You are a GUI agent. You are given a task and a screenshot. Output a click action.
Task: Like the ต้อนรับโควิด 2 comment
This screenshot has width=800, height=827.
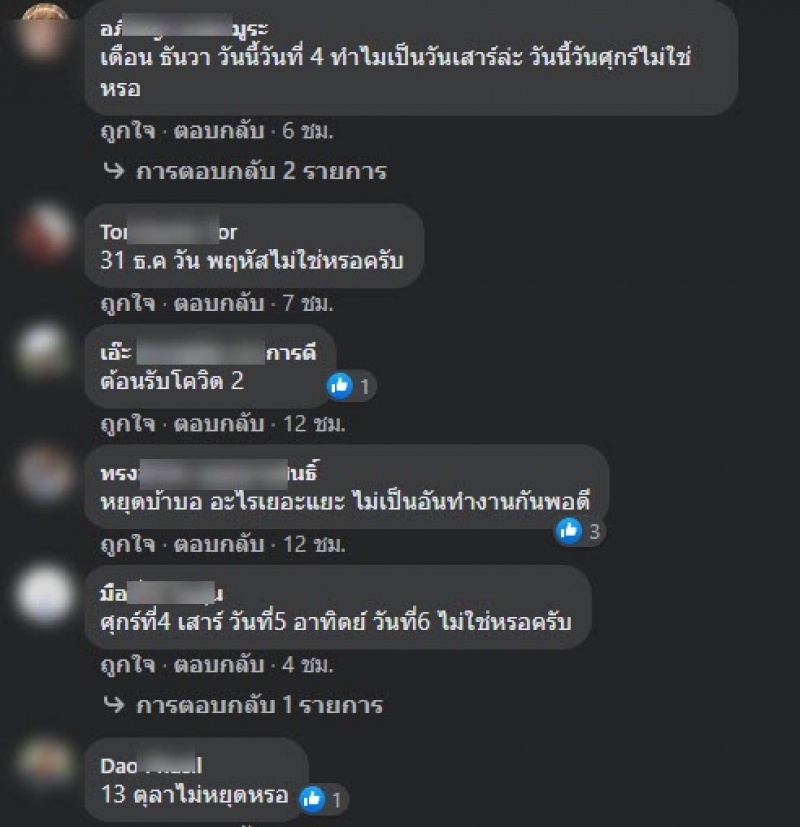point(128,424)
